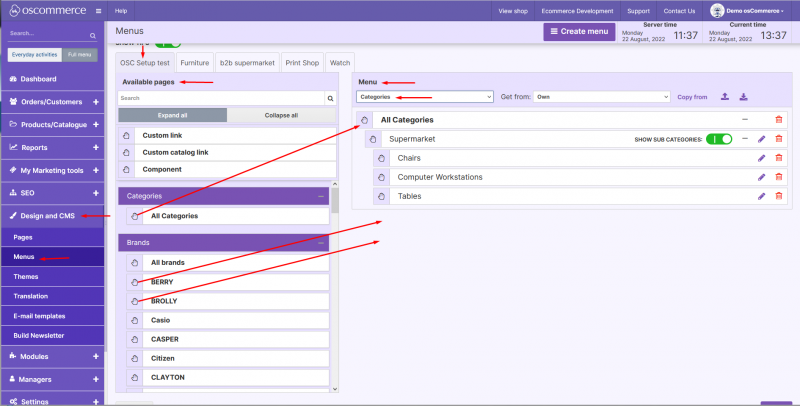Click the download icon in the Menu panel
The width and height of the screenshot is (800, 406).
coord(744,97)
